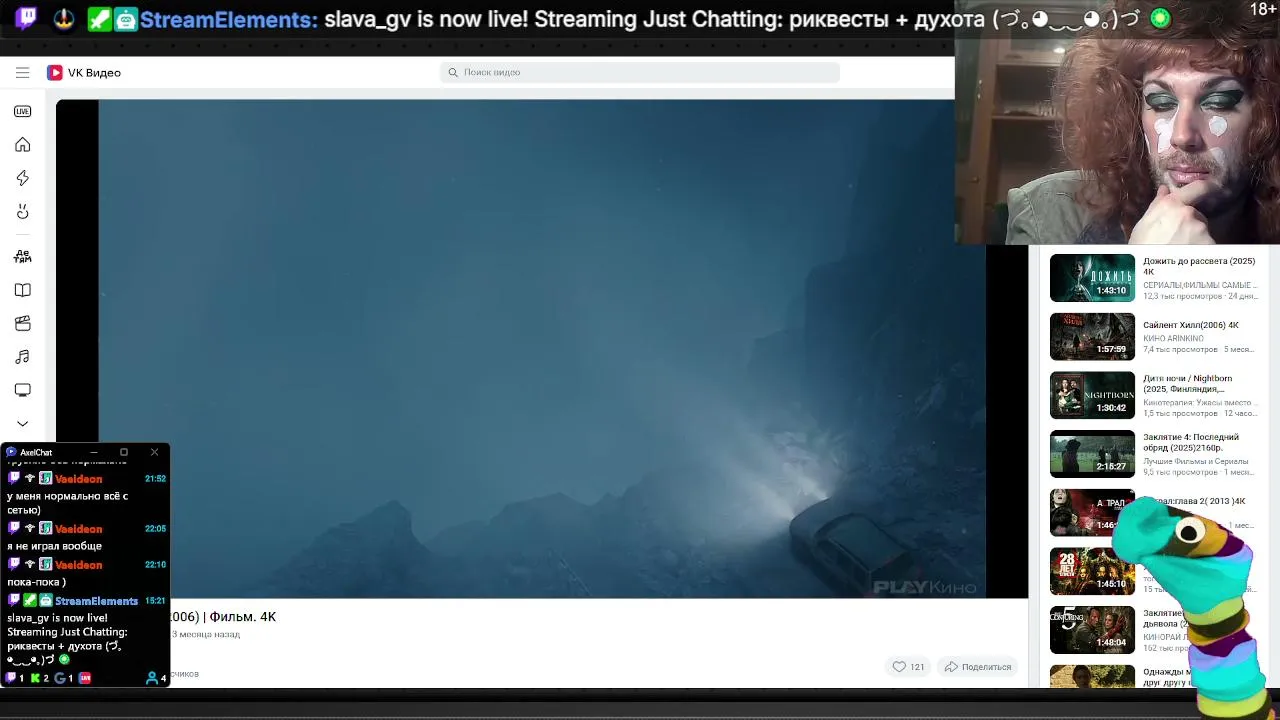The width and height of the screenshot is (1280, 720).
Task: Open Сайлент Хилл(2006) 4K thumbnail
Action: (x=1092, y=337)
